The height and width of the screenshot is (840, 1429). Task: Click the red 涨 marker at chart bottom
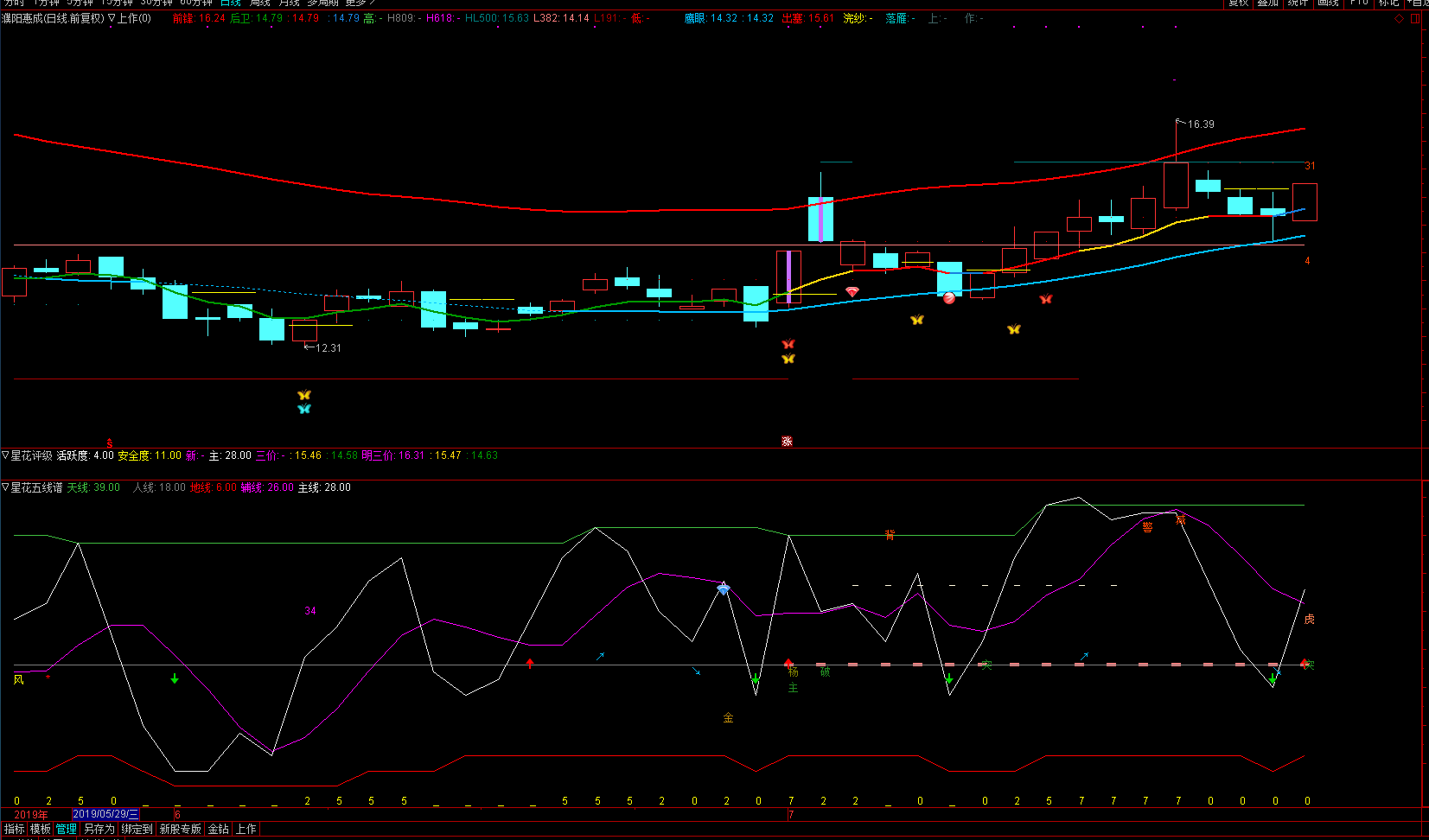pyautogui.click(x=787, y=441)
